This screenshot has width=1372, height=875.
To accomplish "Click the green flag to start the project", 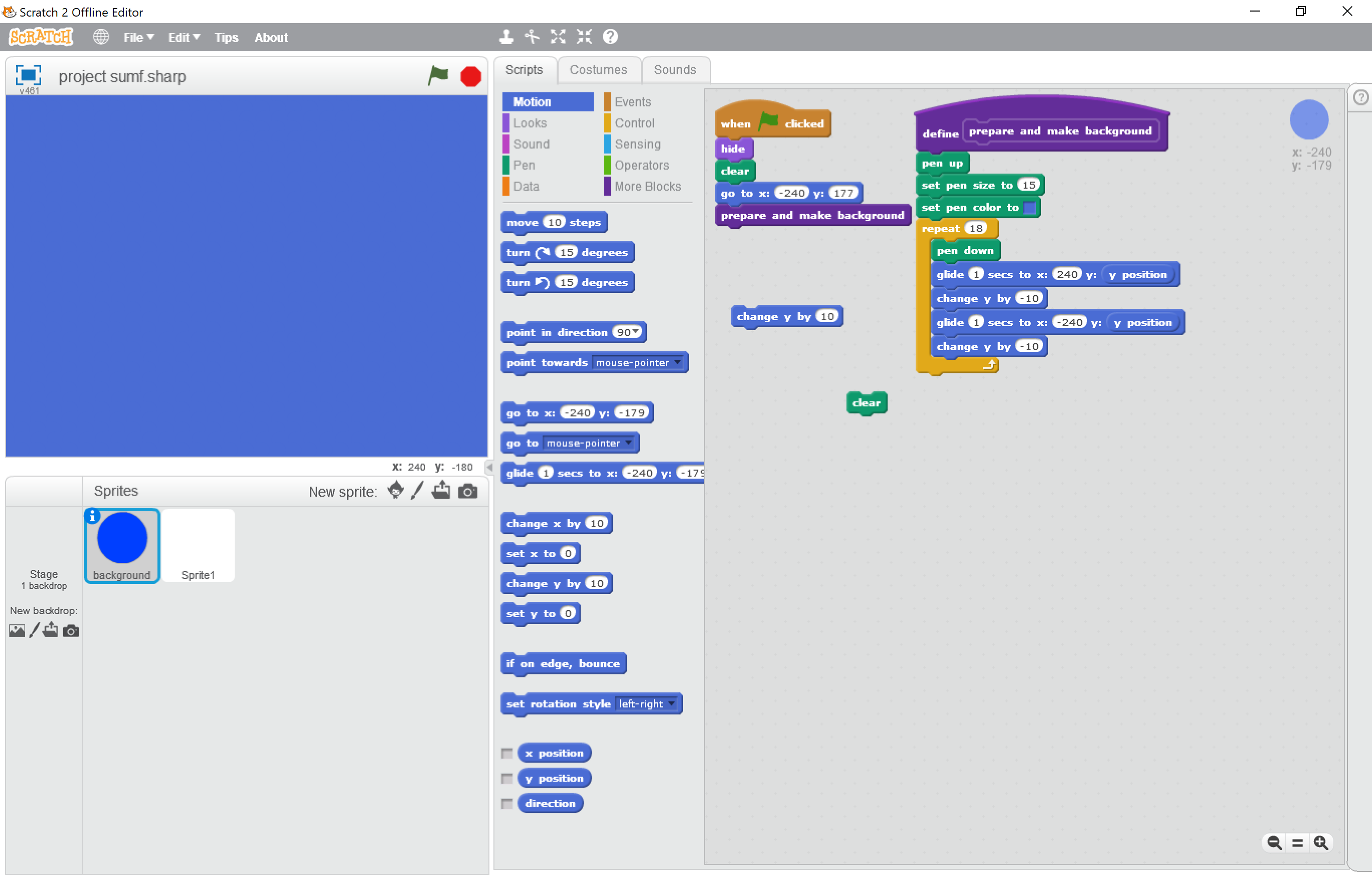I will (438, 76).
